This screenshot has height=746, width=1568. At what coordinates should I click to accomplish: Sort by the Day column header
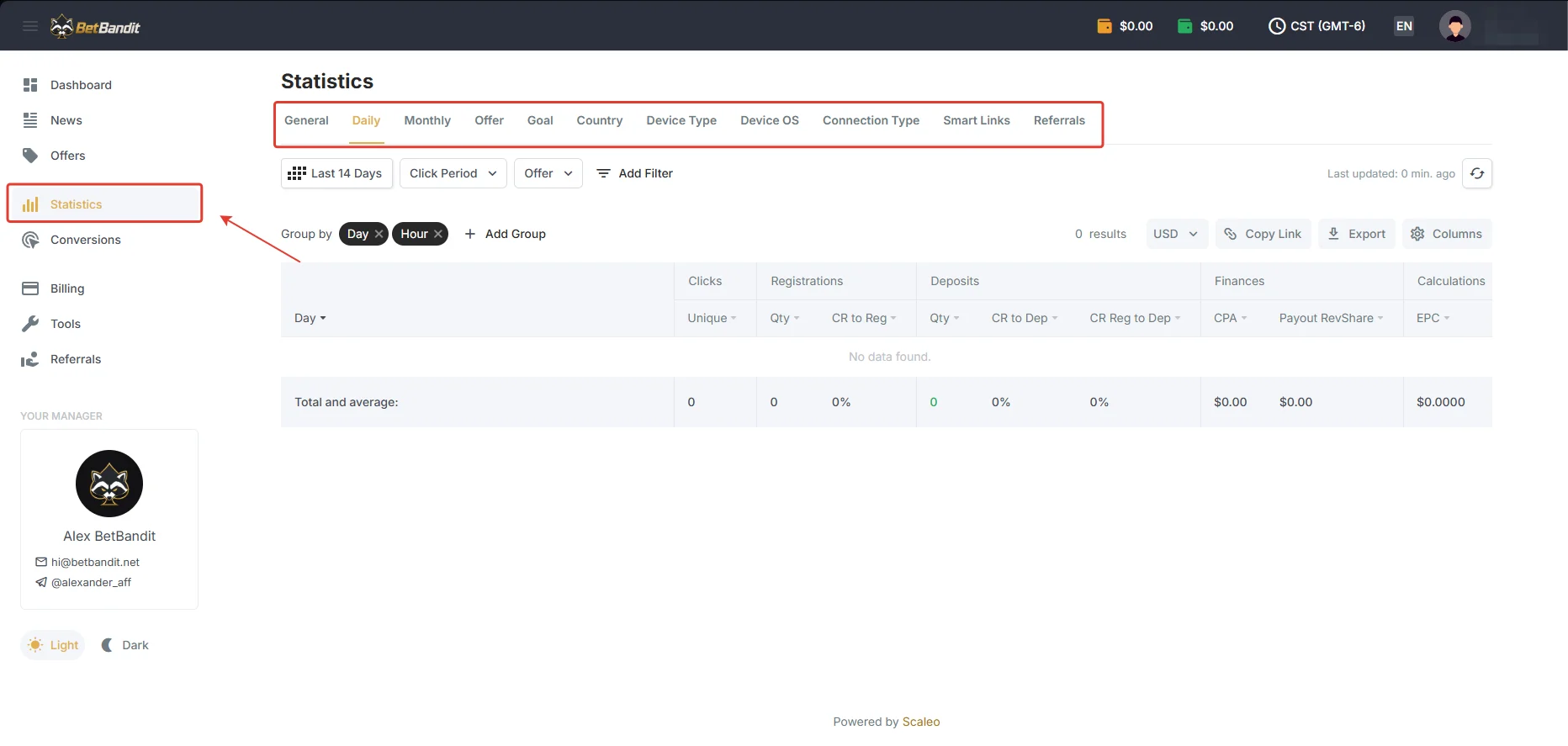(x=310, y=318)
